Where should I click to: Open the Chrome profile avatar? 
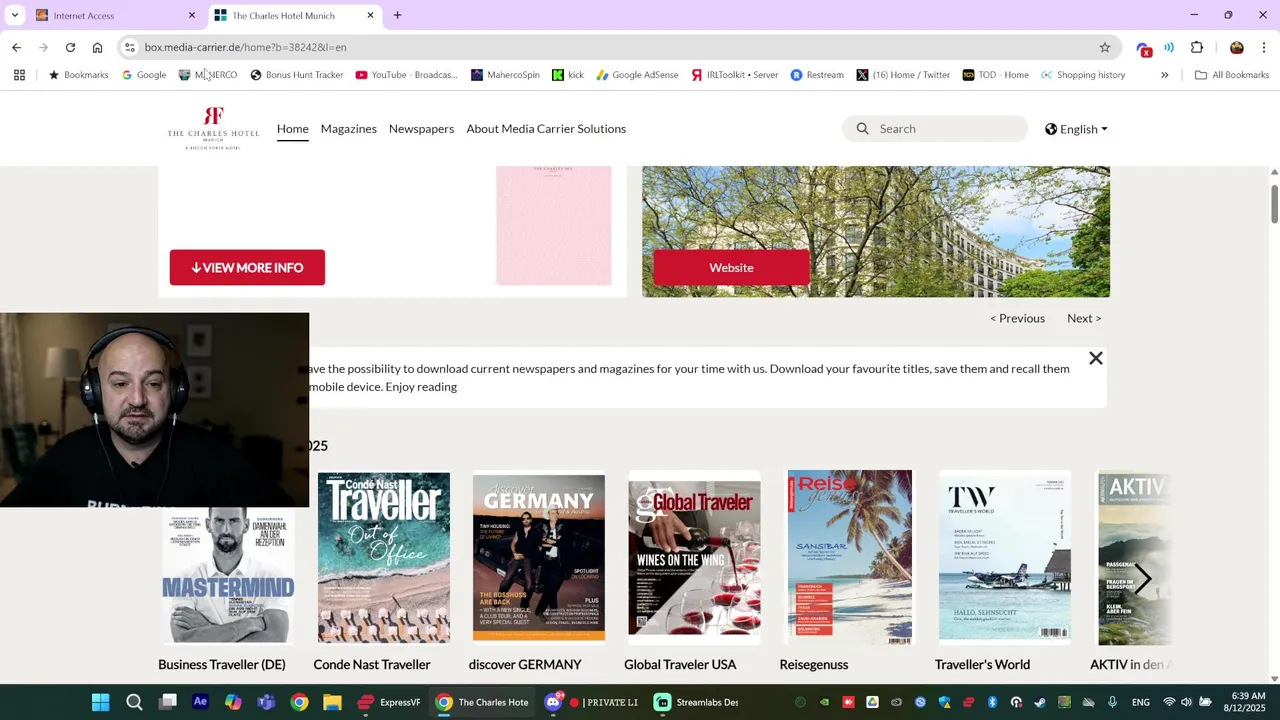(1237, 47)
